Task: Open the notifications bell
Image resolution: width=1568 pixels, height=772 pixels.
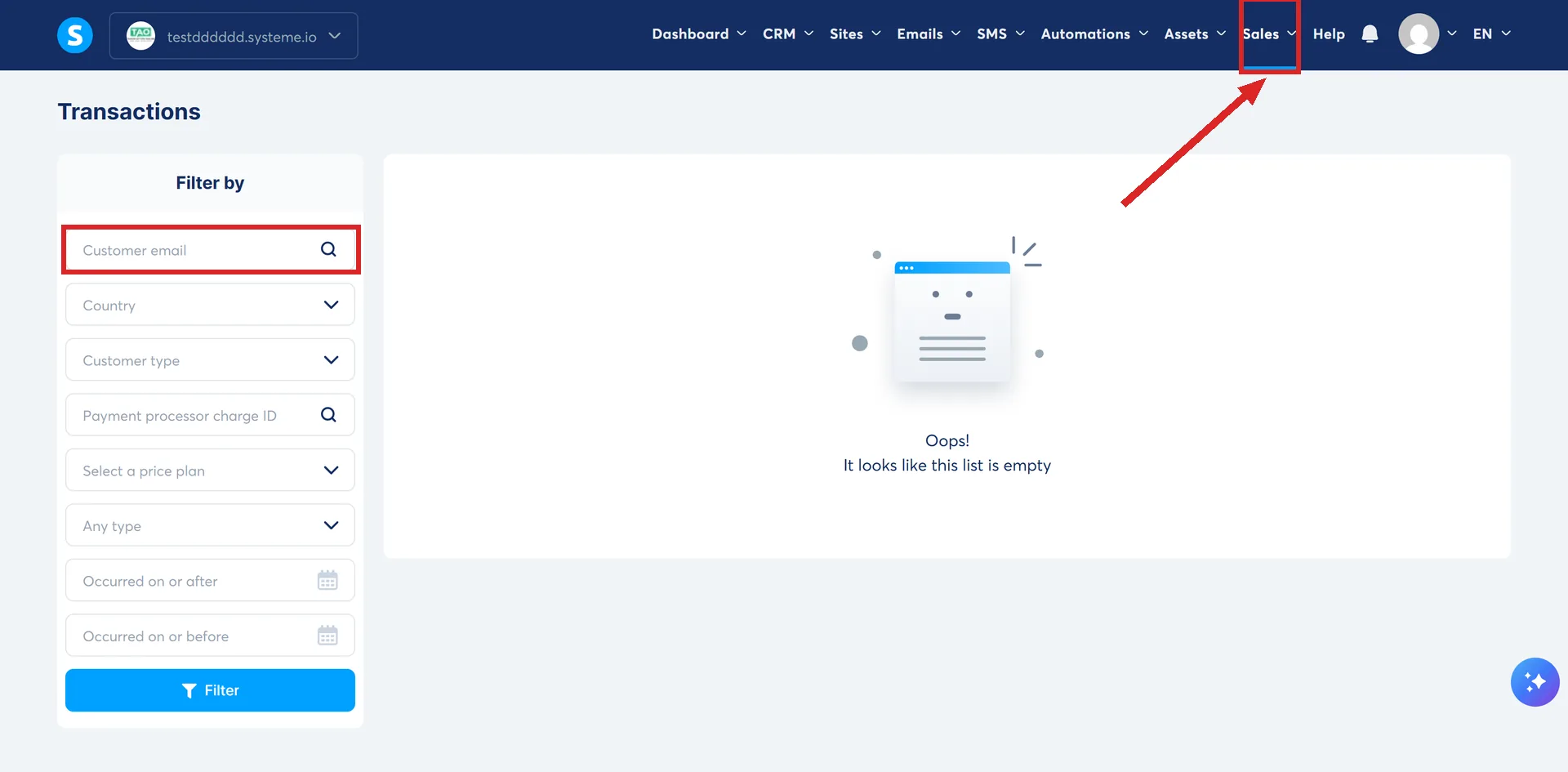Action: tap(1370, 34)
